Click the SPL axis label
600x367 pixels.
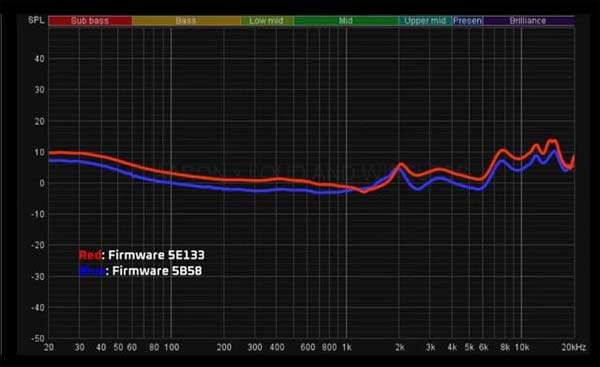point(36,20)
